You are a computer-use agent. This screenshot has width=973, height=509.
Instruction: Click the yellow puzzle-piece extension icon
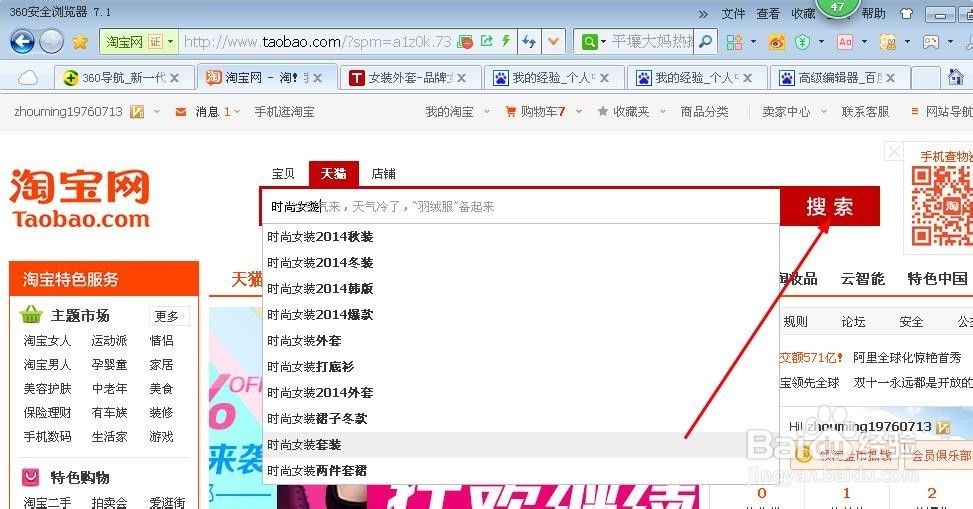coord(888,42)
